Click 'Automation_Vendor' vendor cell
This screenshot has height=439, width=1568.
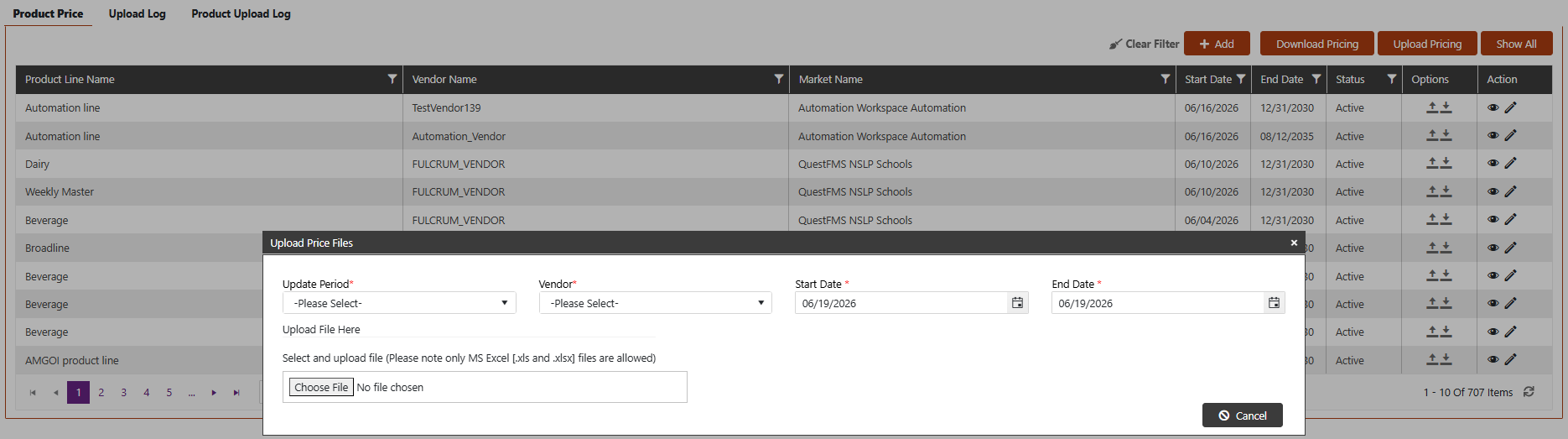click(595, 136)
